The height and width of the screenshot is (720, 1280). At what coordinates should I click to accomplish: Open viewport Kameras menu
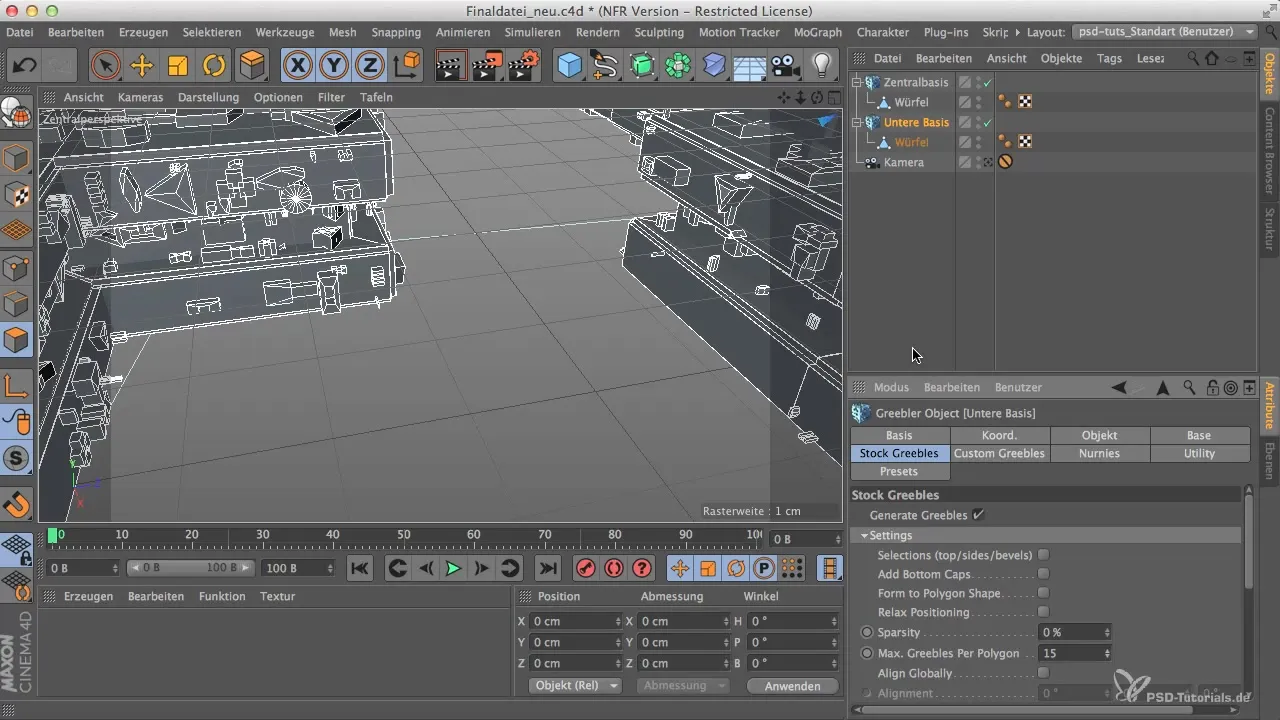coord(140,97)
